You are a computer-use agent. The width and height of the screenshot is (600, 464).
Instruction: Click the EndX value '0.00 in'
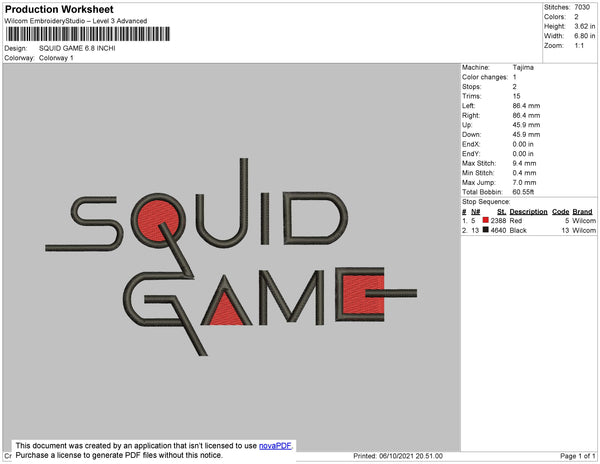click(523, 144)
